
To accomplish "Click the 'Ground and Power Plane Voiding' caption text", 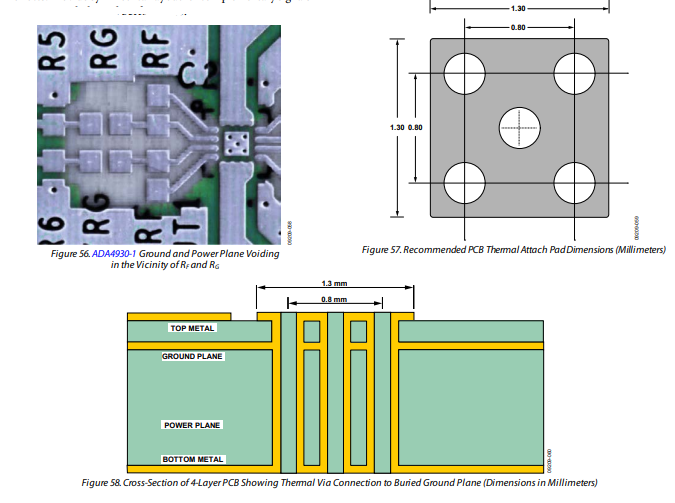I will [x=209, y=254].
